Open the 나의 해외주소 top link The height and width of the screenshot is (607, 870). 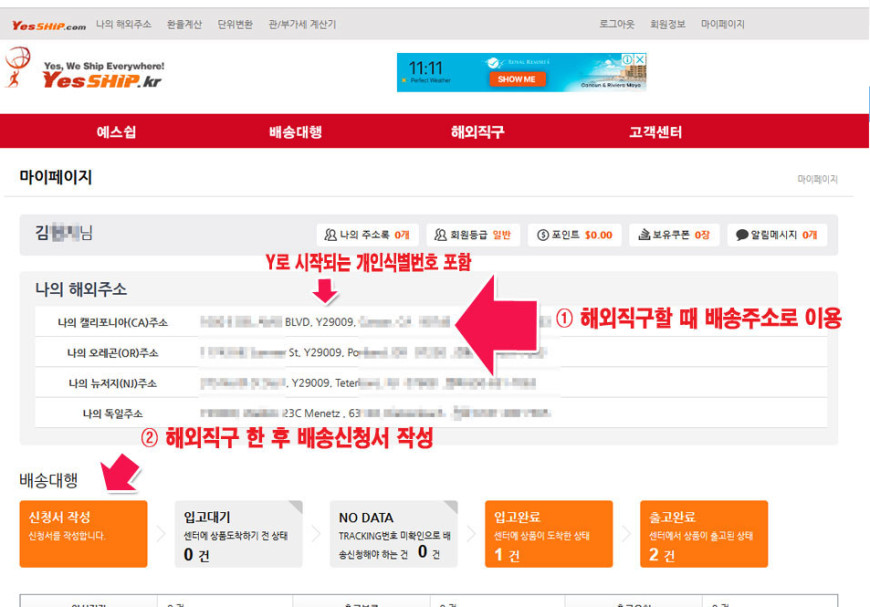[x=124, y=24]
